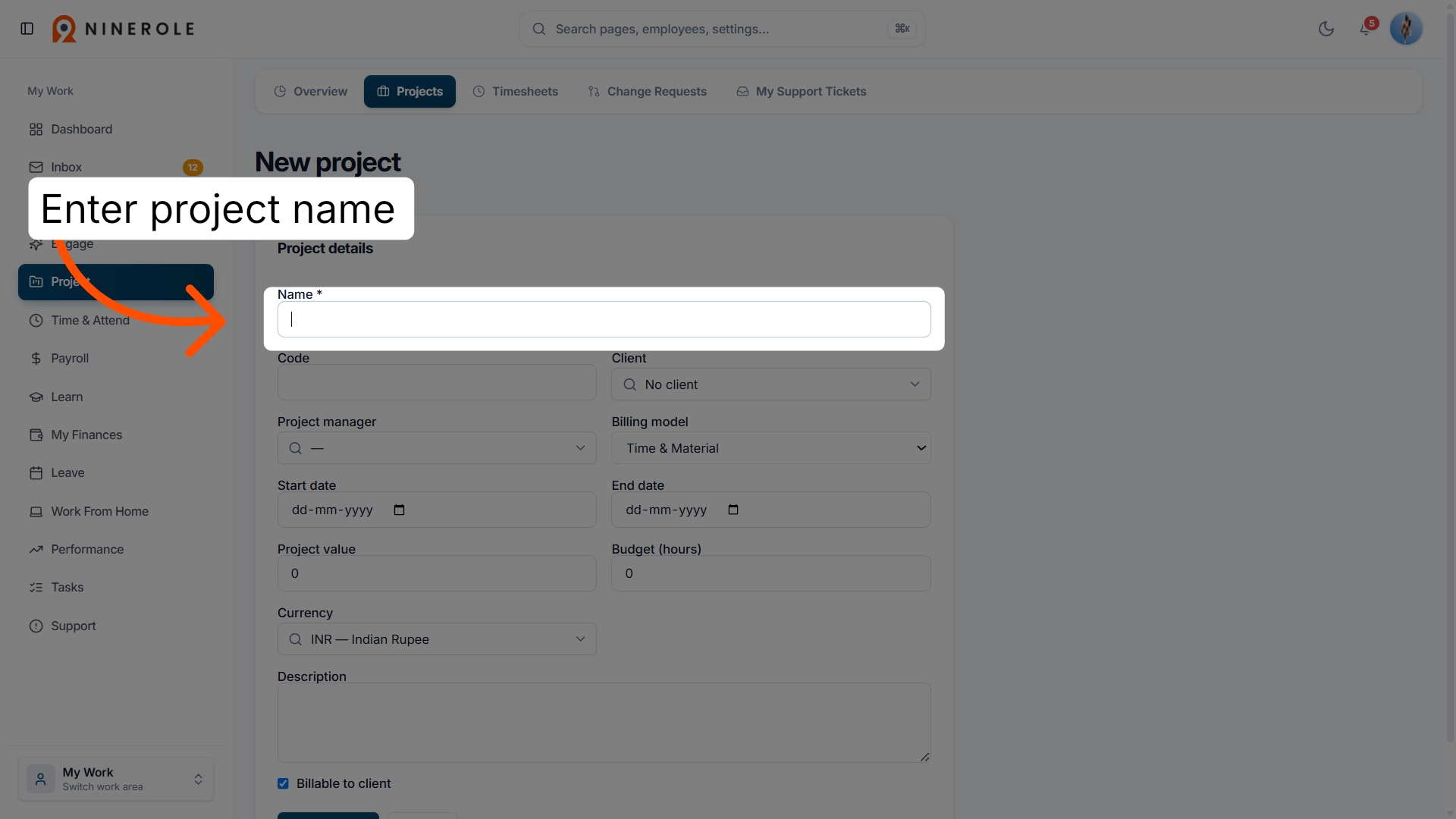Viewport: 1456px width, 819px height.
Task: Open Performance in the sidebar
Action: tap(116, 550)
